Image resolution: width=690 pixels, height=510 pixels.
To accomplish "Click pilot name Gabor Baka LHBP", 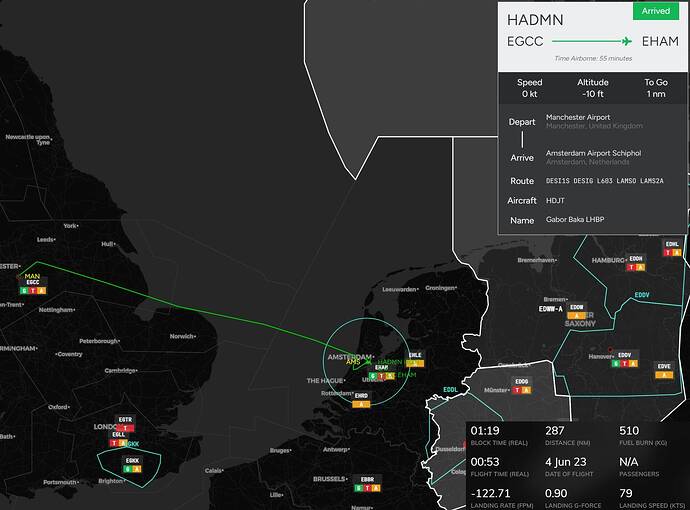I will click(575, 219).
